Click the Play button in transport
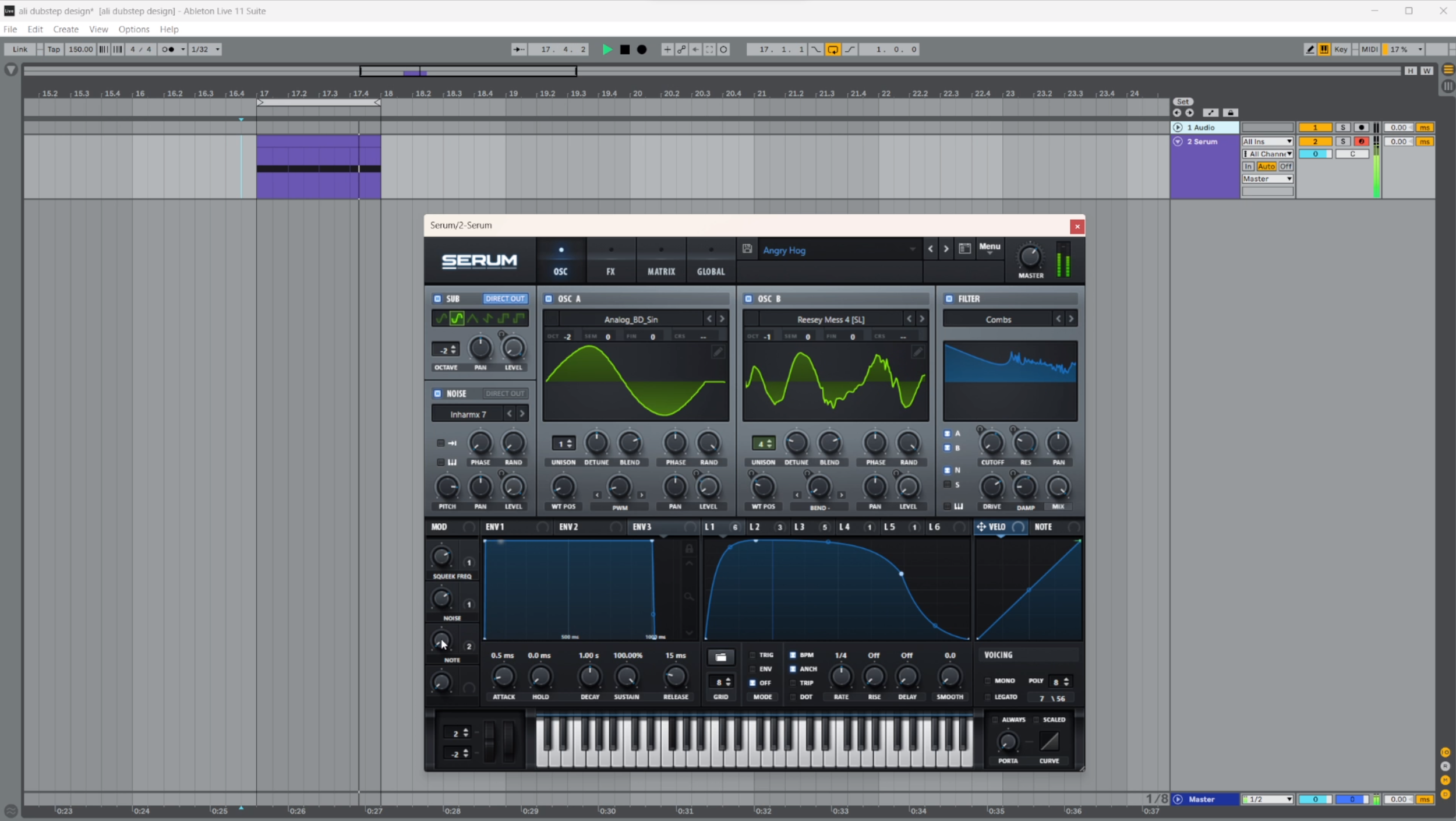1456x821 pixels. [x=607, y=50]
